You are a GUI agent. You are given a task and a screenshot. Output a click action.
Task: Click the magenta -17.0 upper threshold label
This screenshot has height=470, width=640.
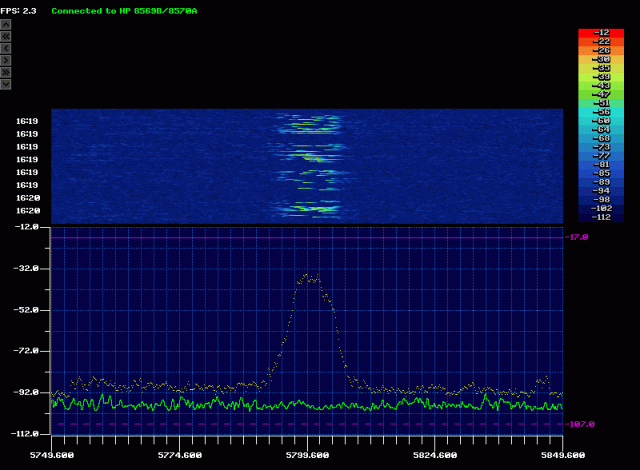(x=578, y=237)
